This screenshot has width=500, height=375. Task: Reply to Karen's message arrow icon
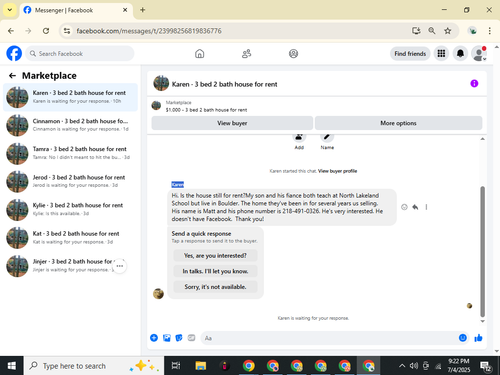click(x=415, y=207)
